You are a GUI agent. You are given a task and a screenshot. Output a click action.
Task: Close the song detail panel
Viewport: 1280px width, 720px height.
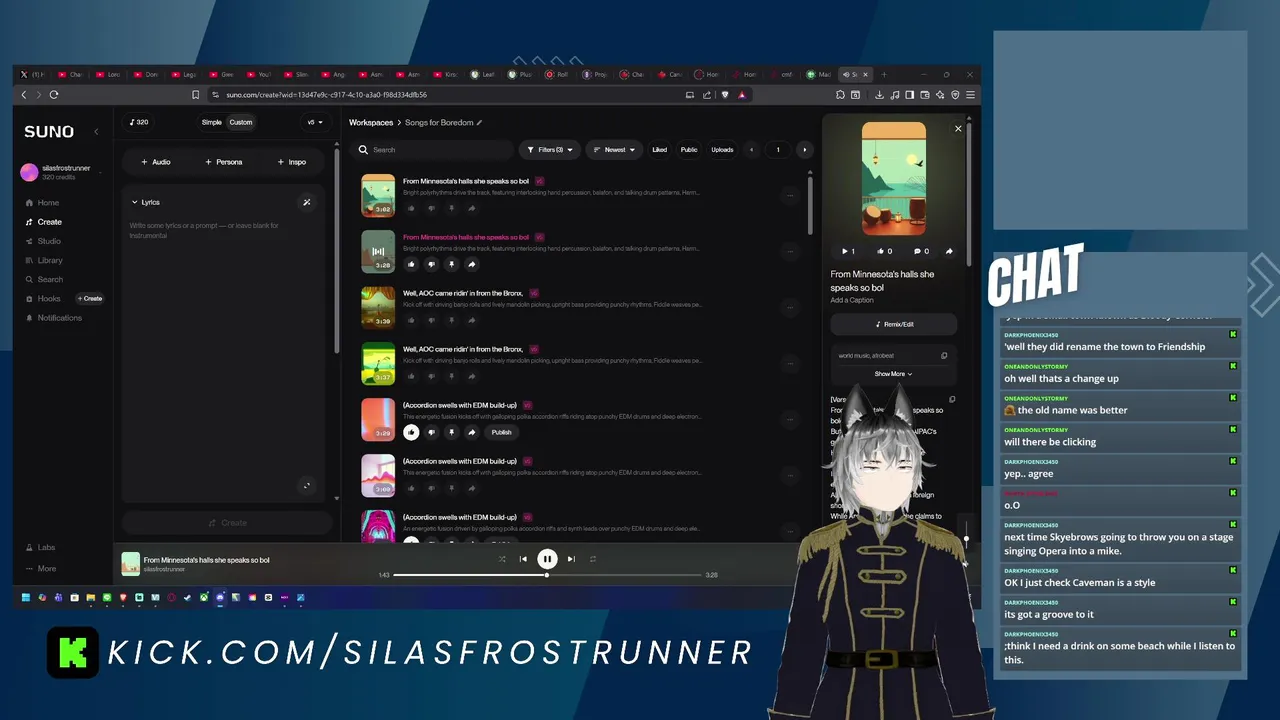tap(958, 128)
